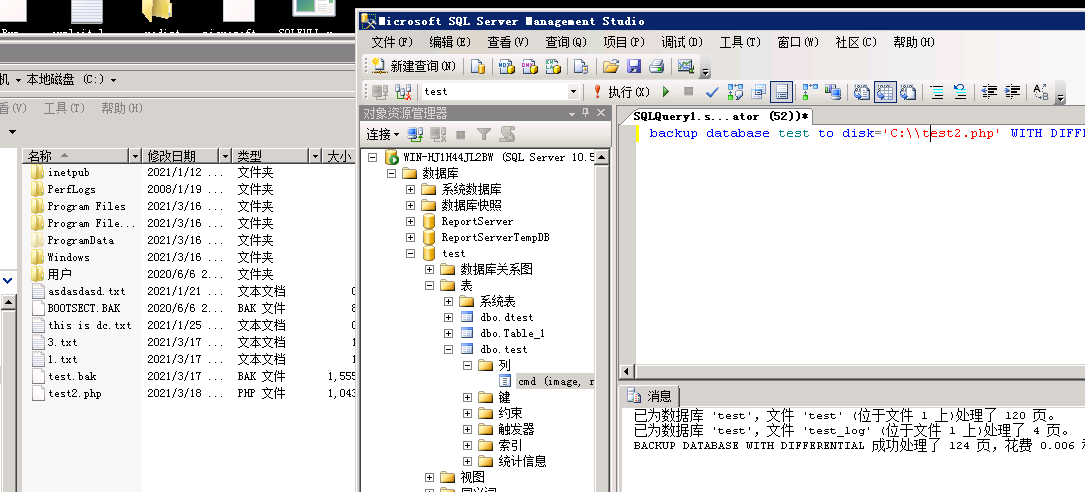Screen dimensions: 1085x492
Task: Click the Object Explorer filter icon
Action: pos(484,134)
